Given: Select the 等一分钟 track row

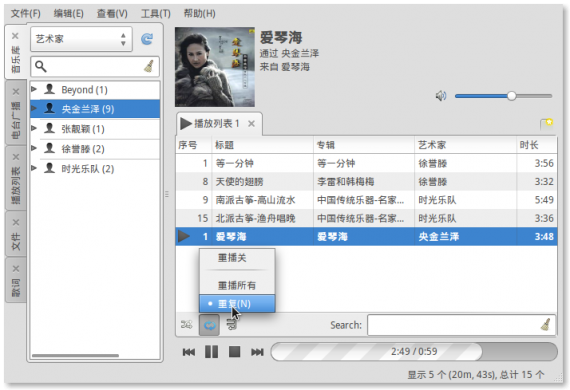Looking at the screenshot, I should coord(366,163).
